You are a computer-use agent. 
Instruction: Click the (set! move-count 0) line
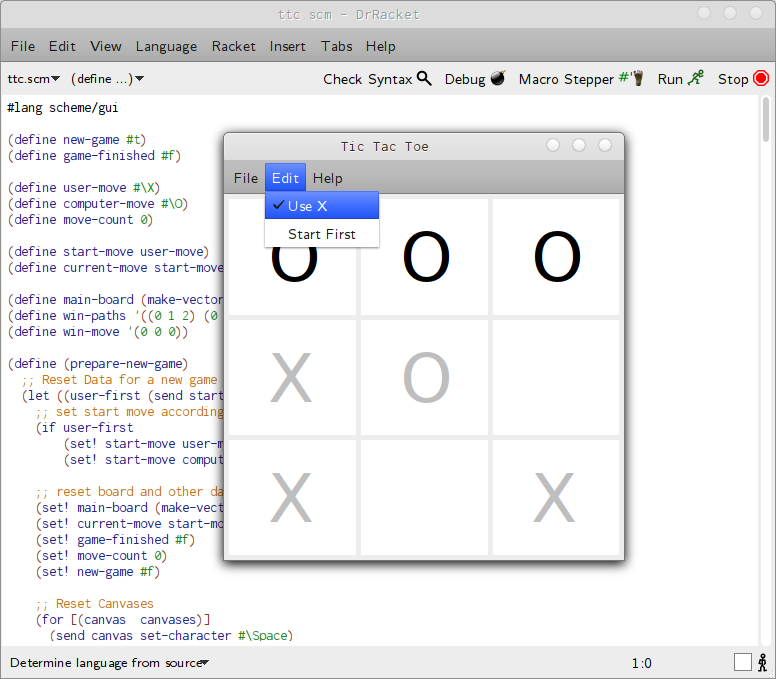pos(101,555)
